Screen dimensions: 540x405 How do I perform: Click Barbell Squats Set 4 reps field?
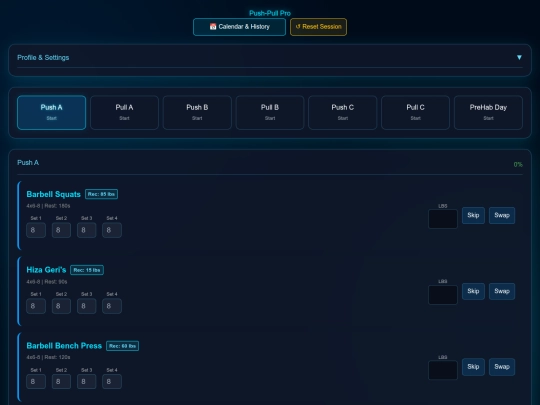click(x=112, y=230)
